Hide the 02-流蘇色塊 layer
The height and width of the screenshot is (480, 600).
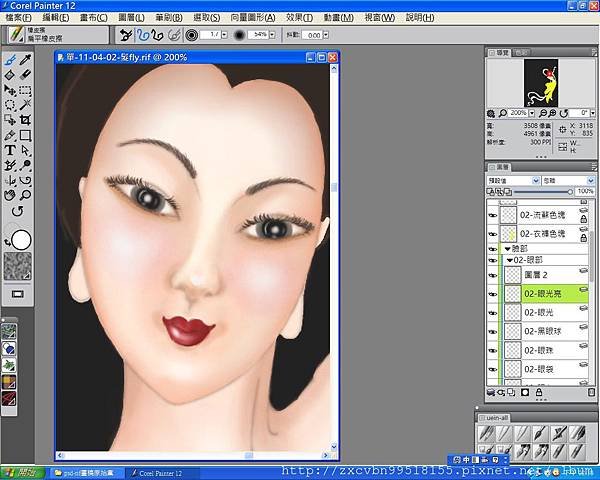[493, 216]
